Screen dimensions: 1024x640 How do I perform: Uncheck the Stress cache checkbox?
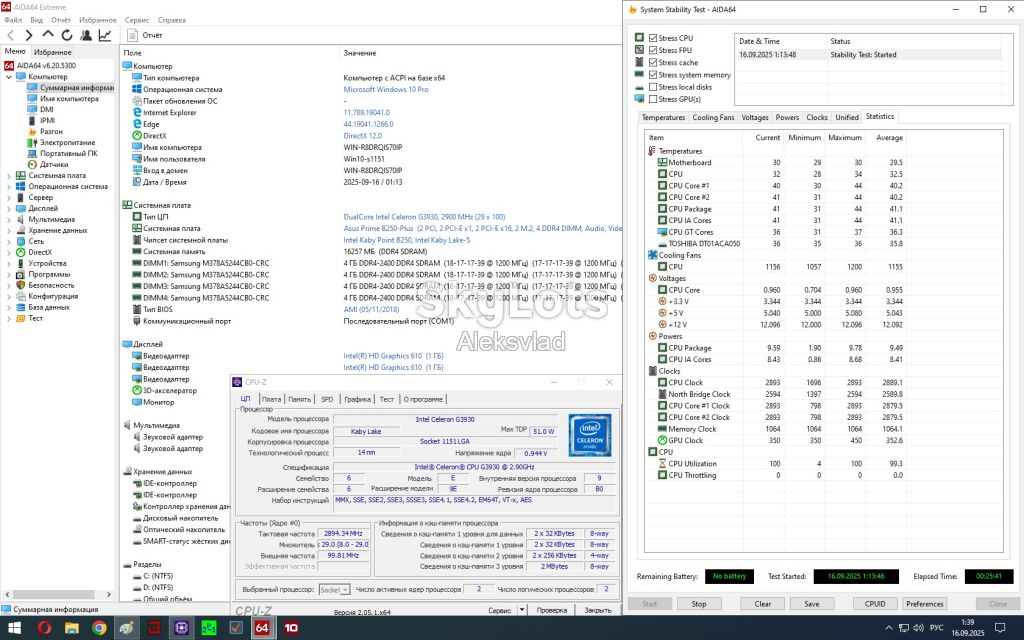tap(653, 63)
